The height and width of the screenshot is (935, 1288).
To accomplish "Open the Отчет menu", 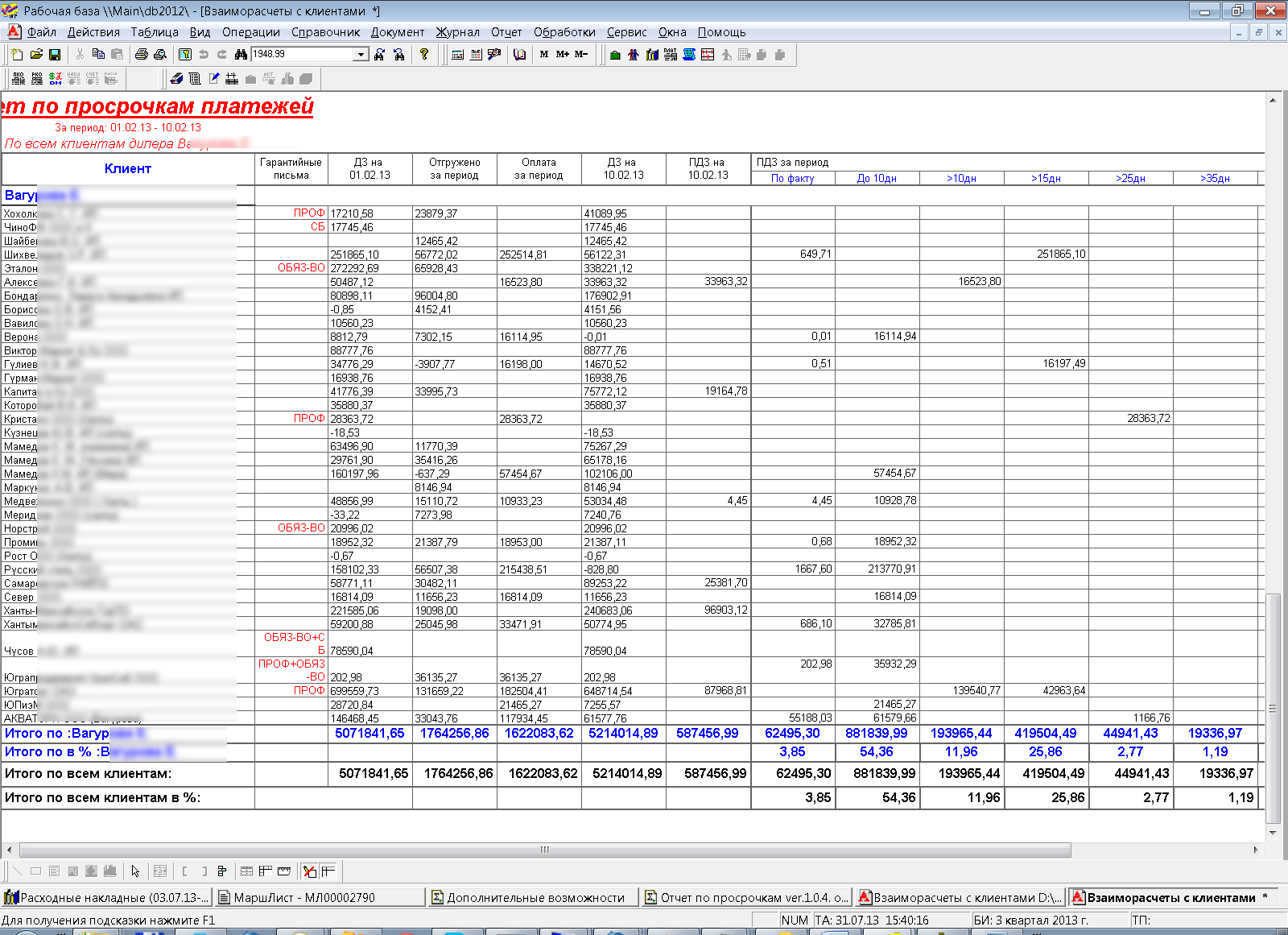I will point(506,32).
